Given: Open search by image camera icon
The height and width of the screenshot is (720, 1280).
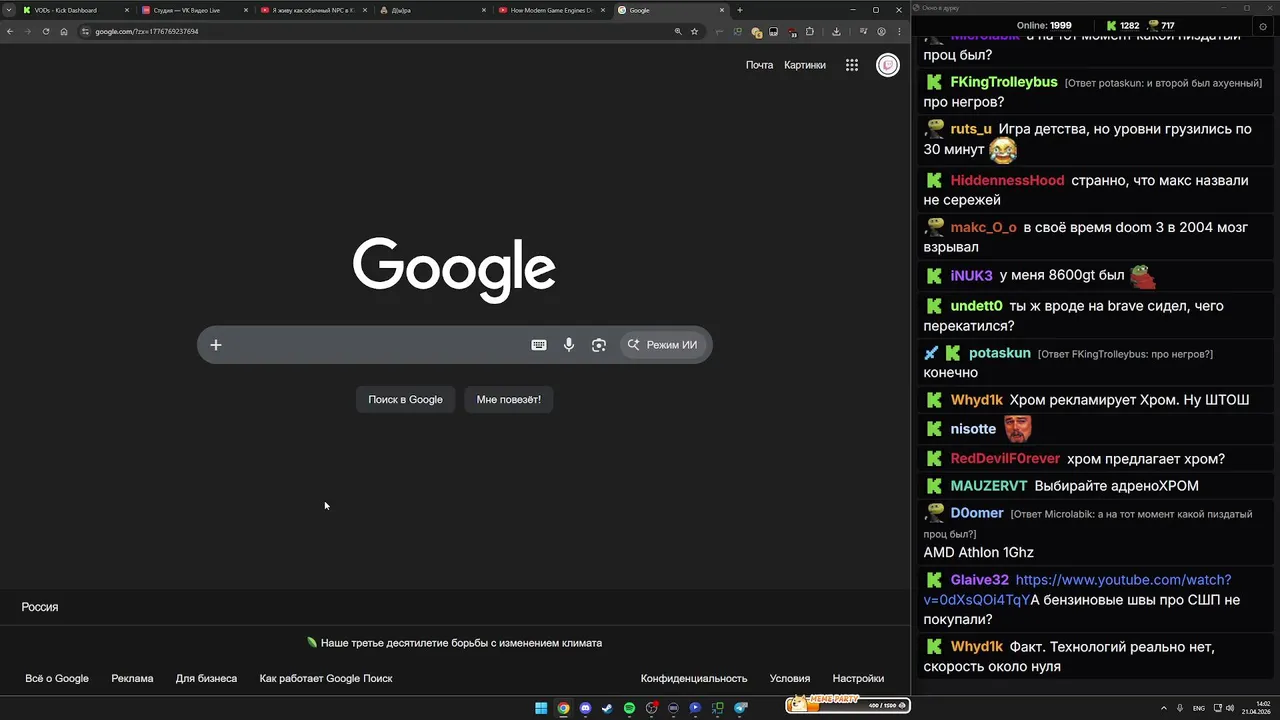Looking at the screenshot, I should (599, 345).
